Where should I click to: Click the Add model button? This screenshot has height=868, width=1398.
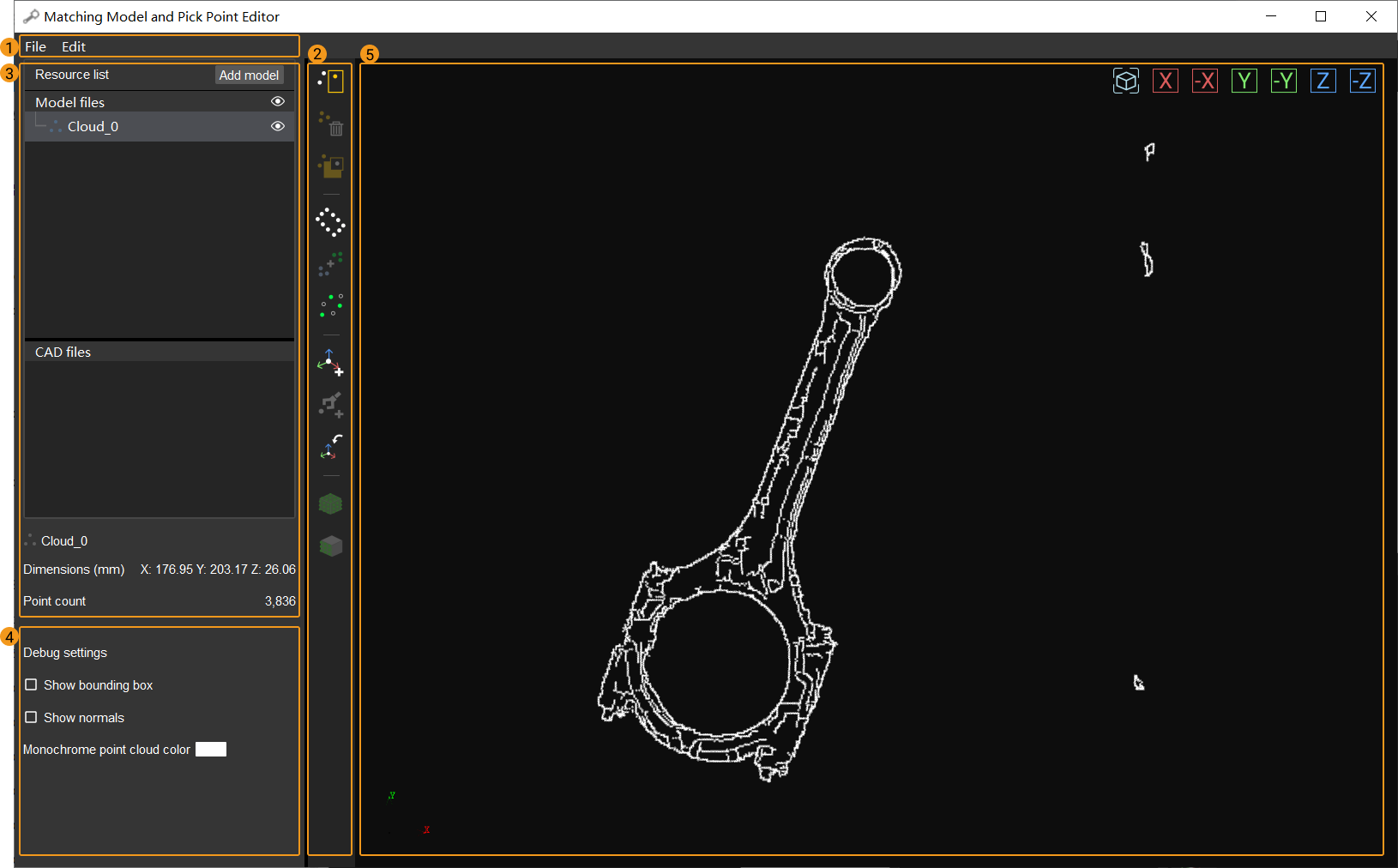click(249, 75)
